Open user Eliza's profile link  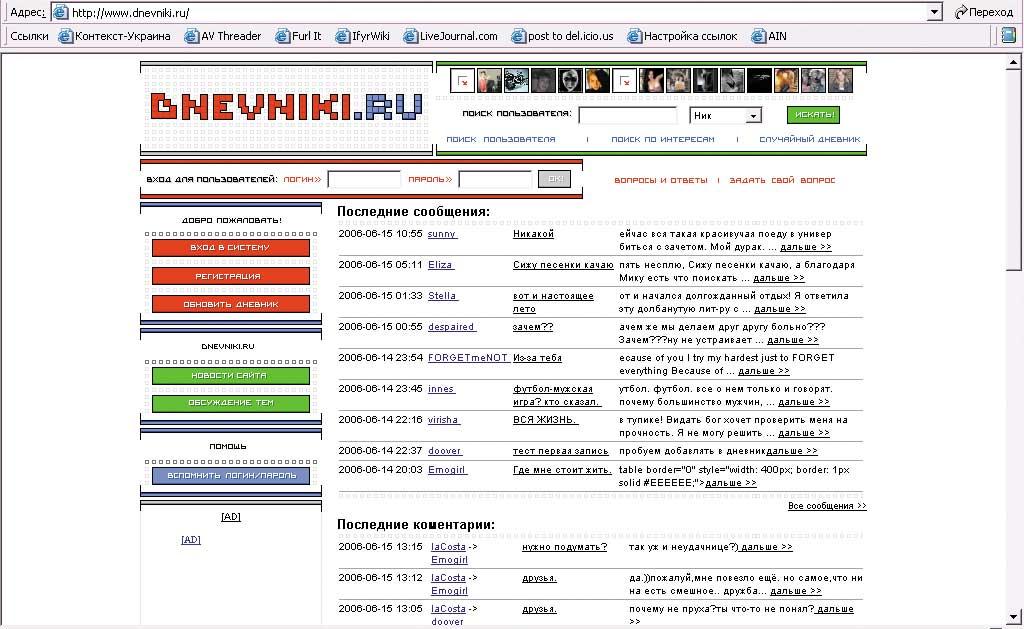click(x=440, y=265)
